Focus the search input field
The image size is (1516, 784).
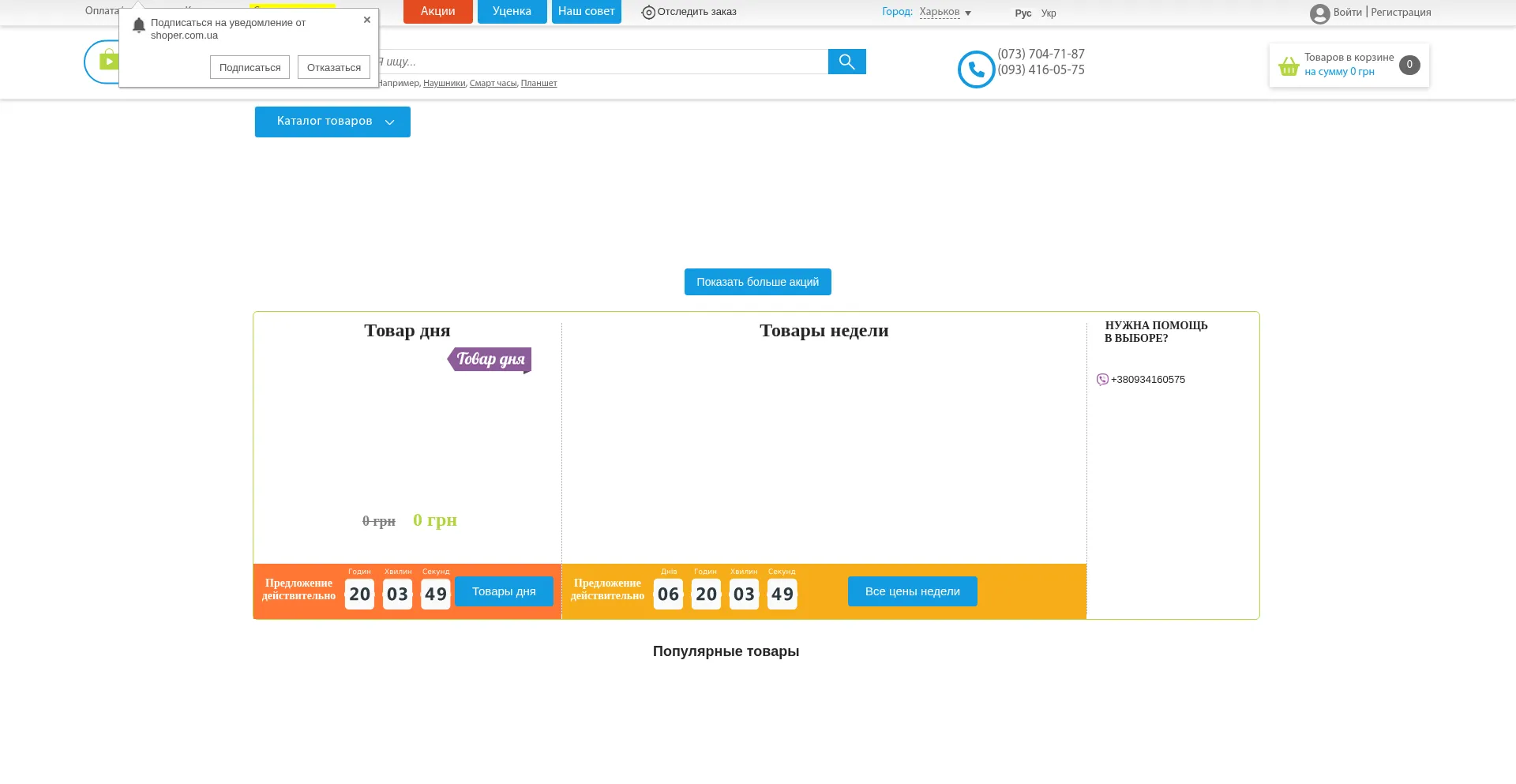point(604,62)
